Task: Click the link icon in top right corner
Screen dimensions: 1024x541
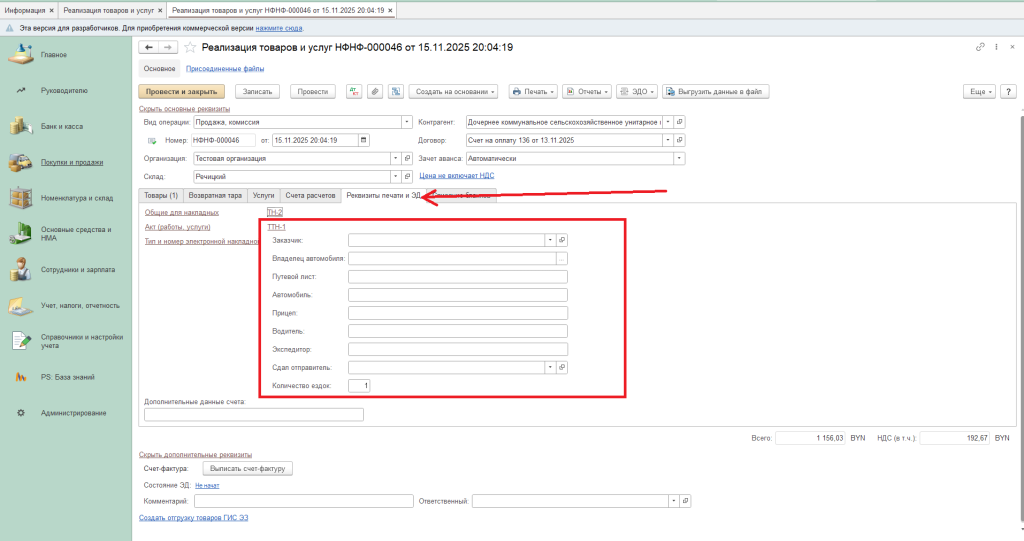Action: (x=980, y=47)
